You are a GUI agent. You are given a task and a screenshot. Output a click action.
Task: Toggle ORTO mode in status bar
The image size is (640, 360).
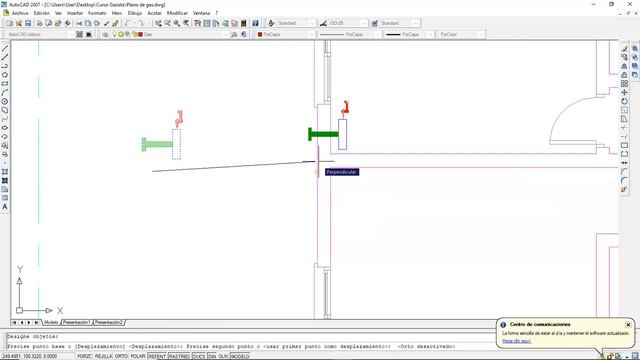[121, 356]
